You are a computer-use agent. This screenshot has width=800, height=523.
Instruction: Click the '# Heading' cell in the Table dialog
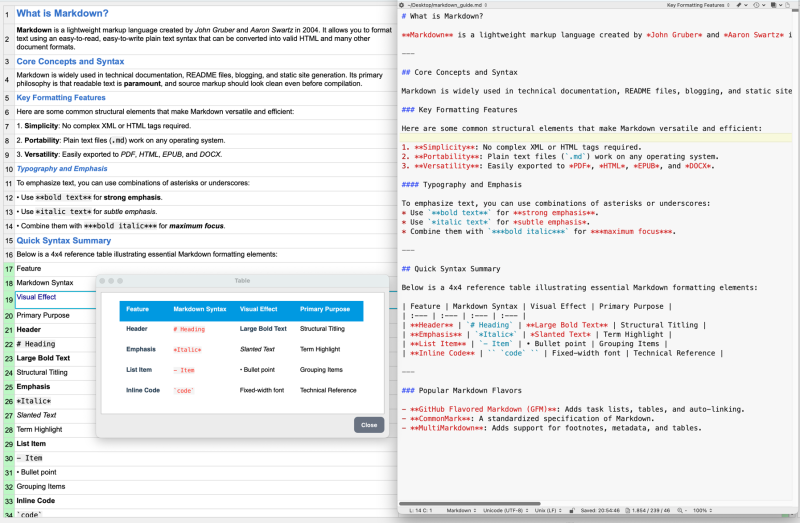coord(189,329)
